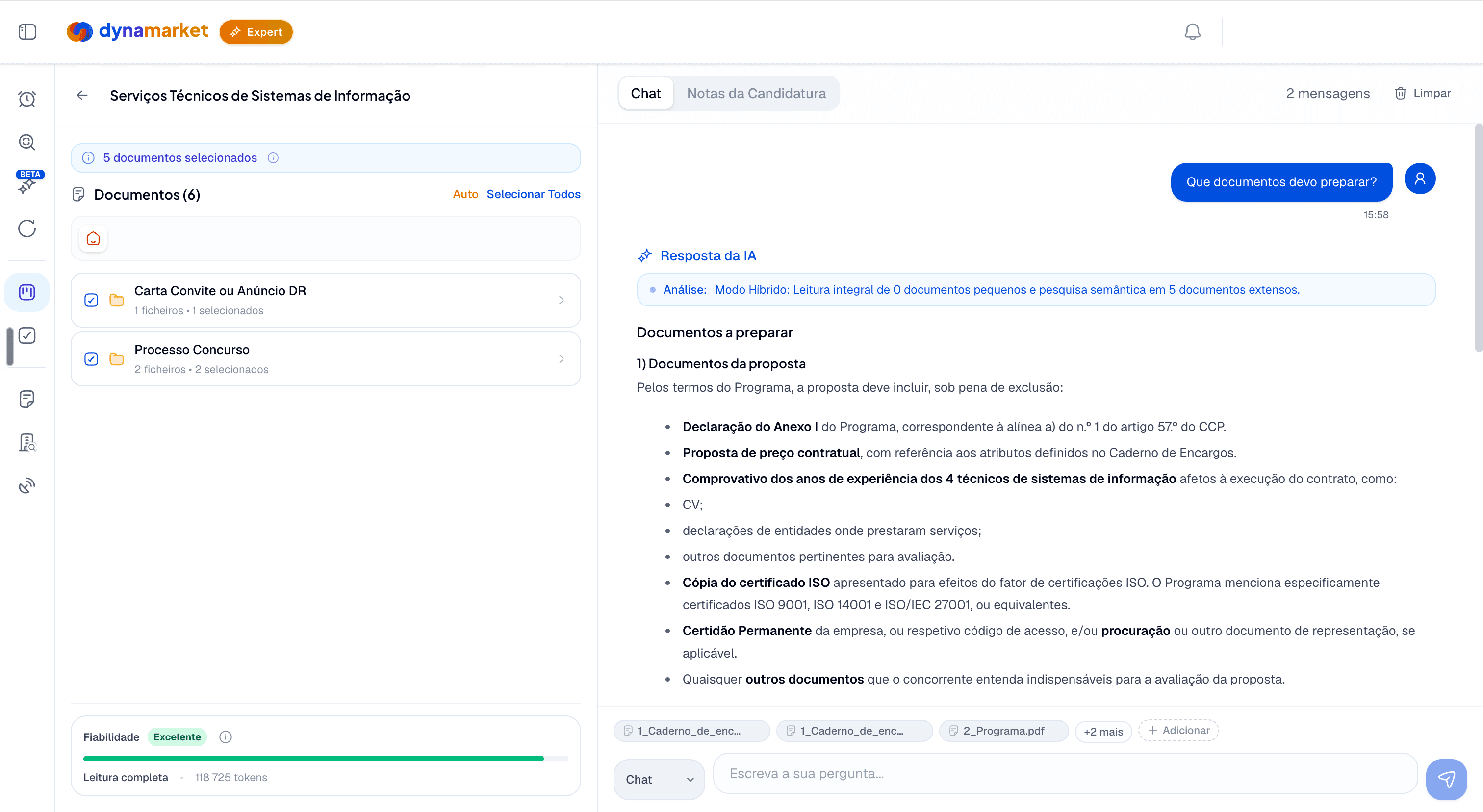Click the 118 725 tokens text
This screenshot has width=1483, height=812.
click(x=231, y=778)
